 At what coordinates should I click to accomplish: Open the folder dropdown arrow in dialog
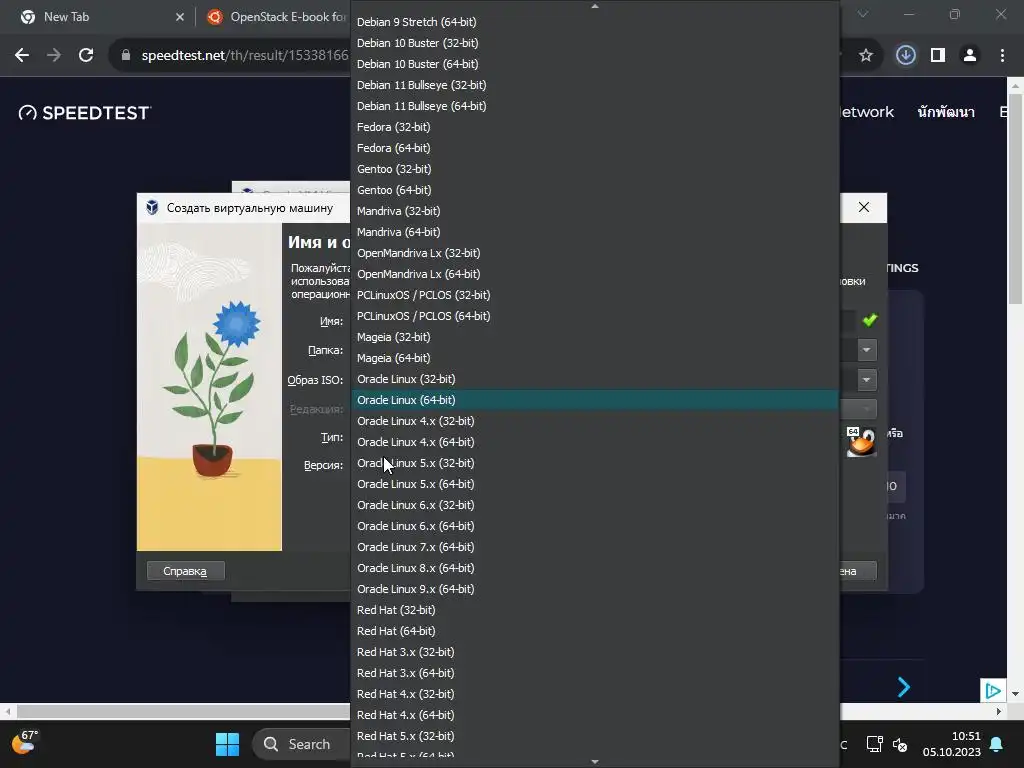pyautogui.click(x=866, y=350)
